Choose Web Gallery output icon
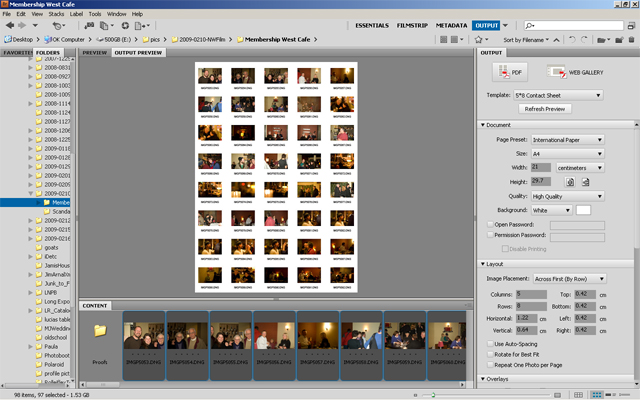 [x=575, y=72]
